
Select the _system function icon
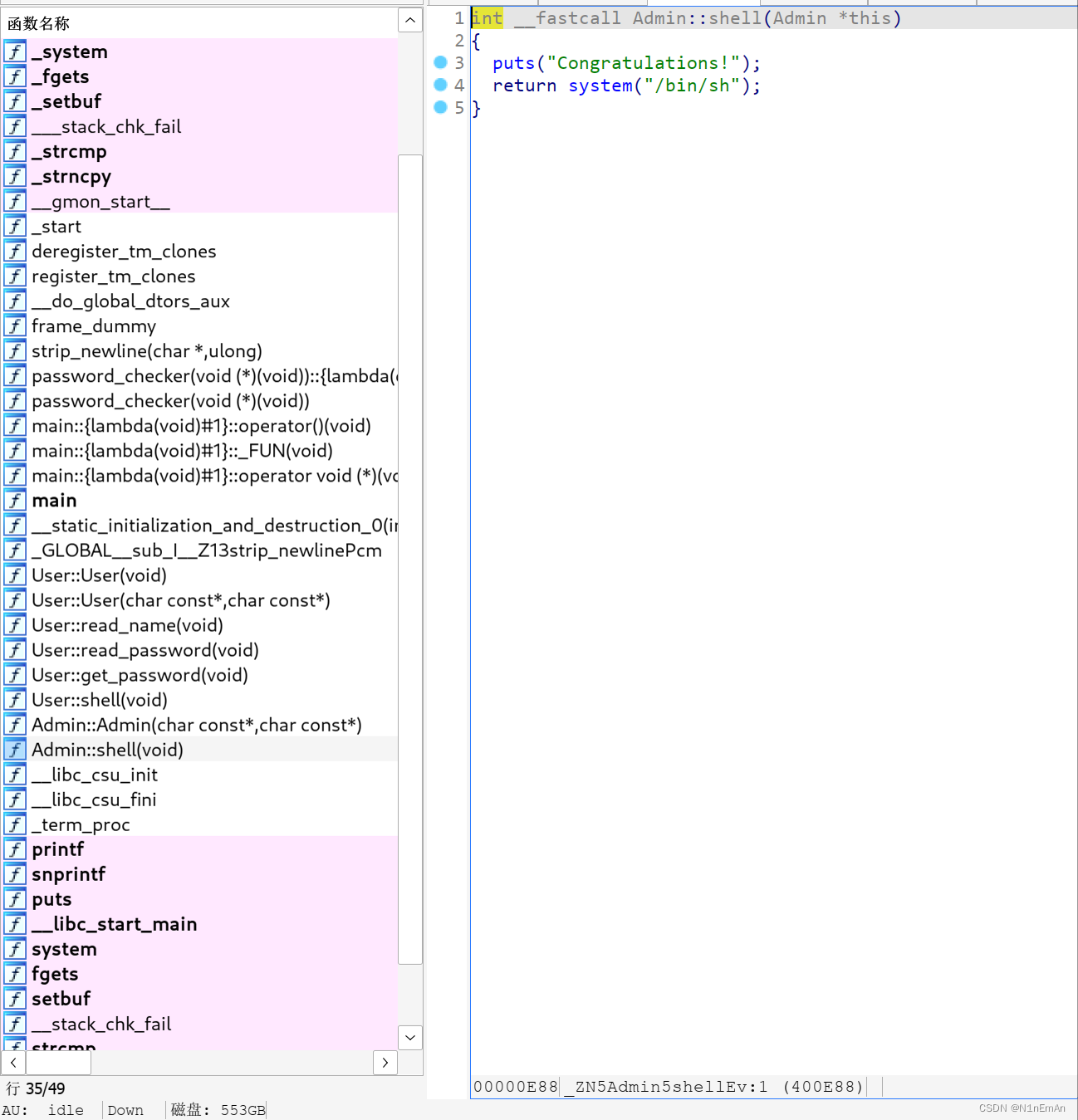pyautogui.click(x=15, y=51)
